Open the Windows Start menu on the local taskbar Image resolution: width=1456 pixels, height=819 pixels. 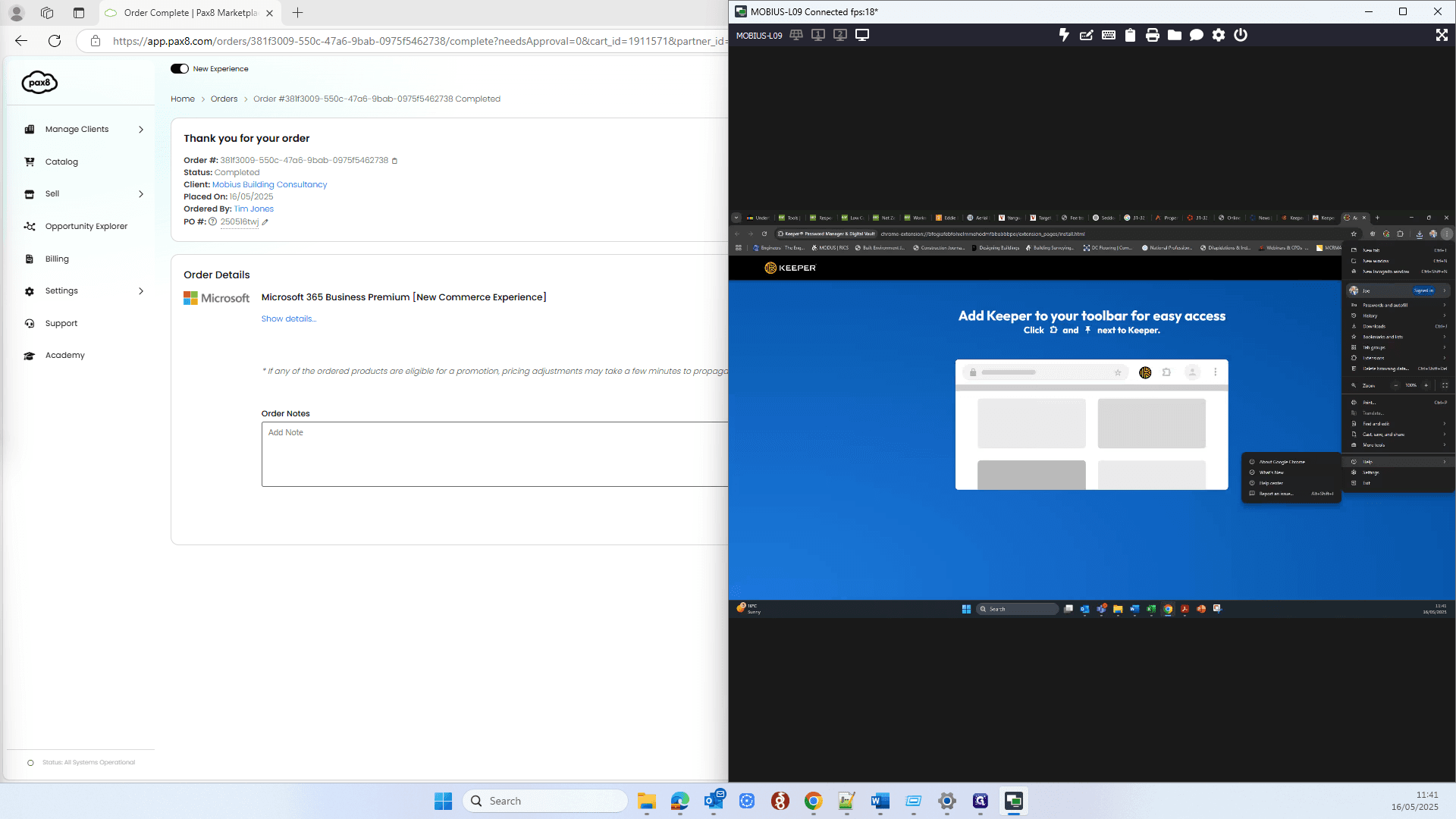(443, 801)
